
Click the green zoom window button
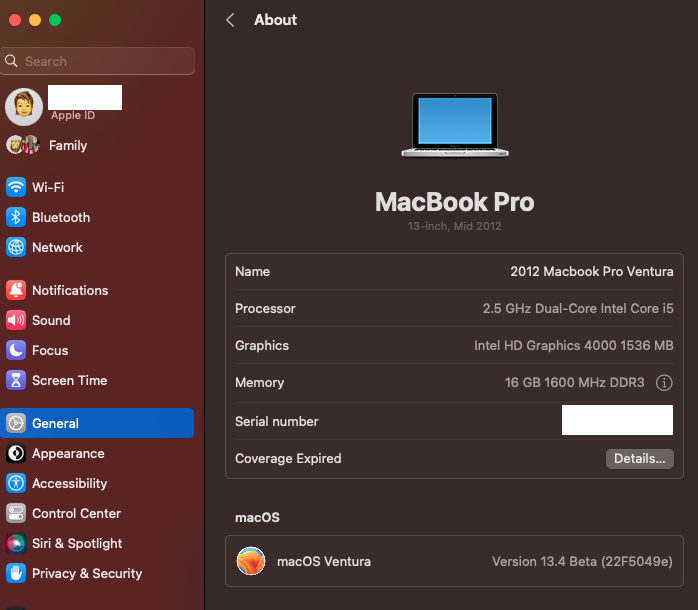(55, 20)
